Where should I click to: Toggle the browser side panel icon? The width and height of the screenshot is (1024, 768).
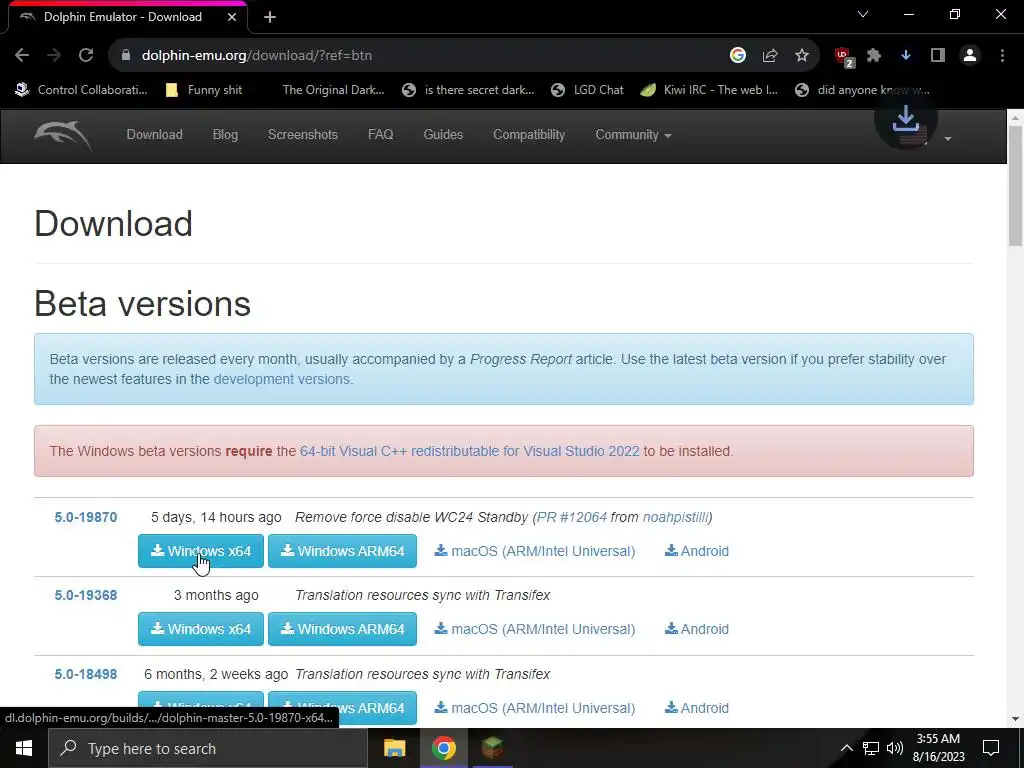[938, 56]
